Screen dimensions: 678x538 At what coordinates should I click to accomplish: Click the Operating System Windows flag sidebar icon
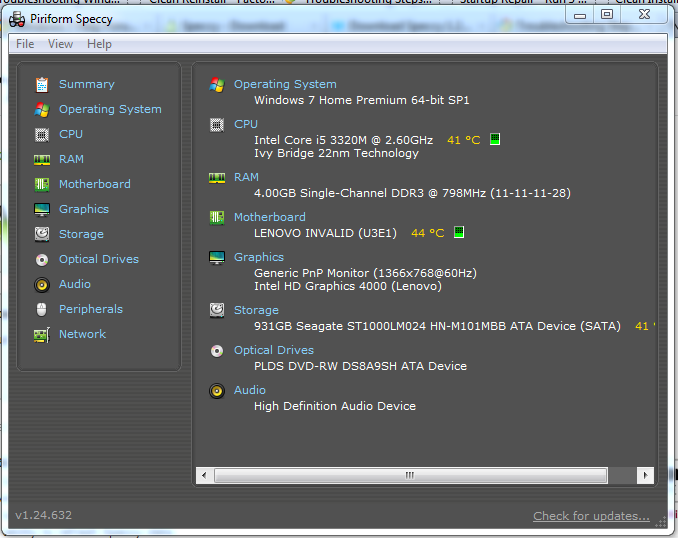(42, 109)
